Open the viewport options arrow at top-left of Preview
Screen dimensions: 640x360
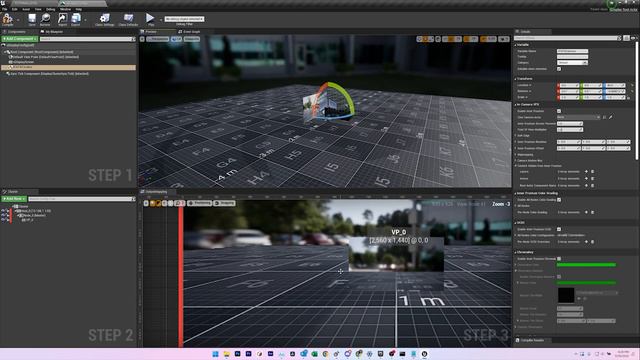coord(142,39)
